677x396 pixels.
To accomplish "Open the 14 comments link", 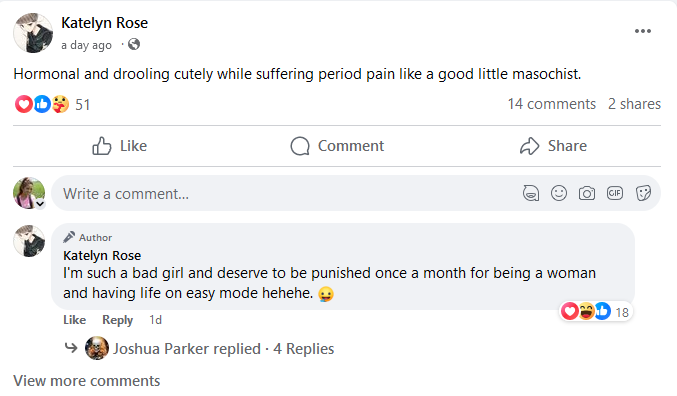I will (551, 104).
